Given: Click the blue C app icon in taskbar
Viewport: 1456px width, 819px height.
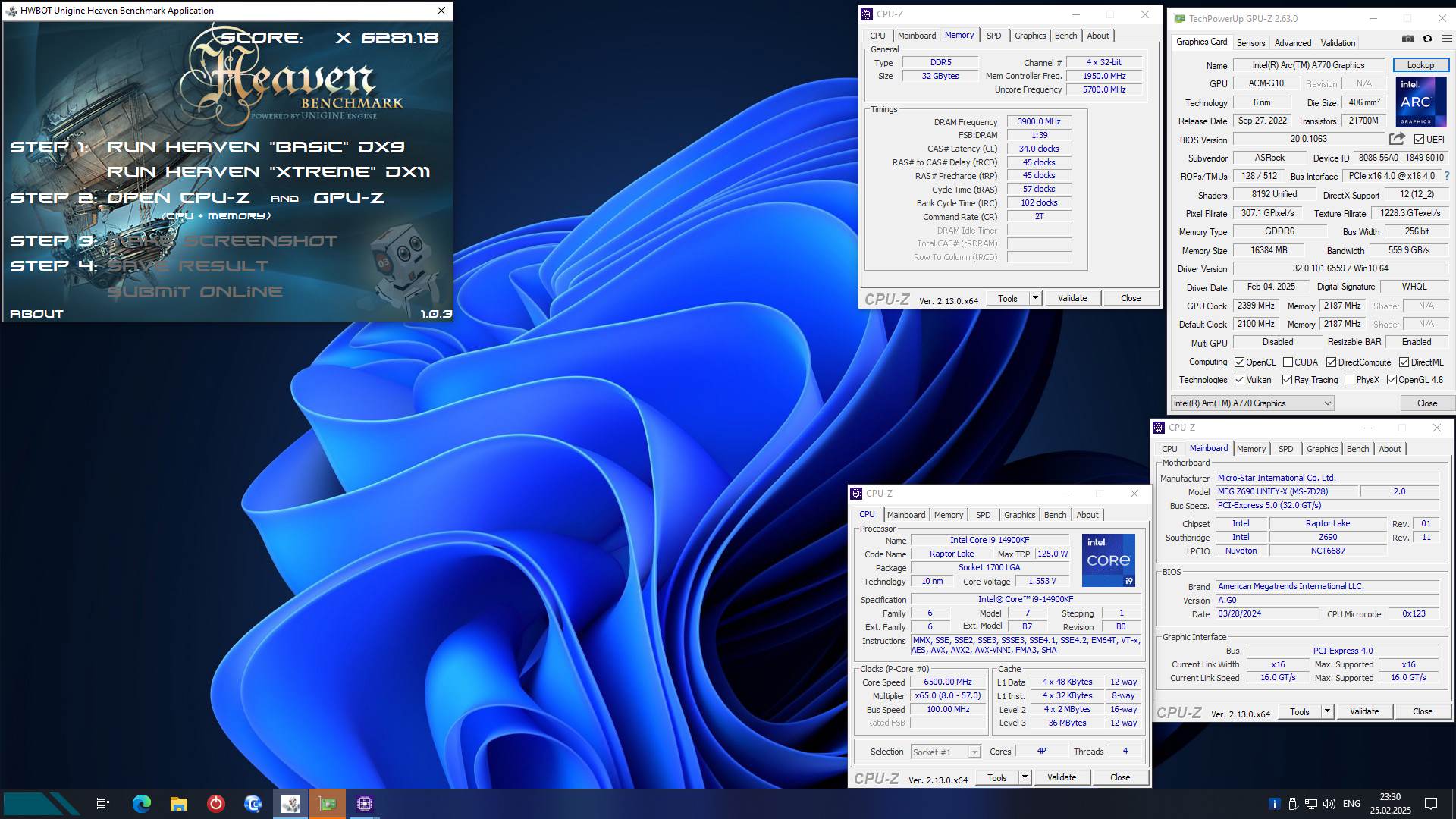Looking at the screenshot, I should [x=253, y=804].
